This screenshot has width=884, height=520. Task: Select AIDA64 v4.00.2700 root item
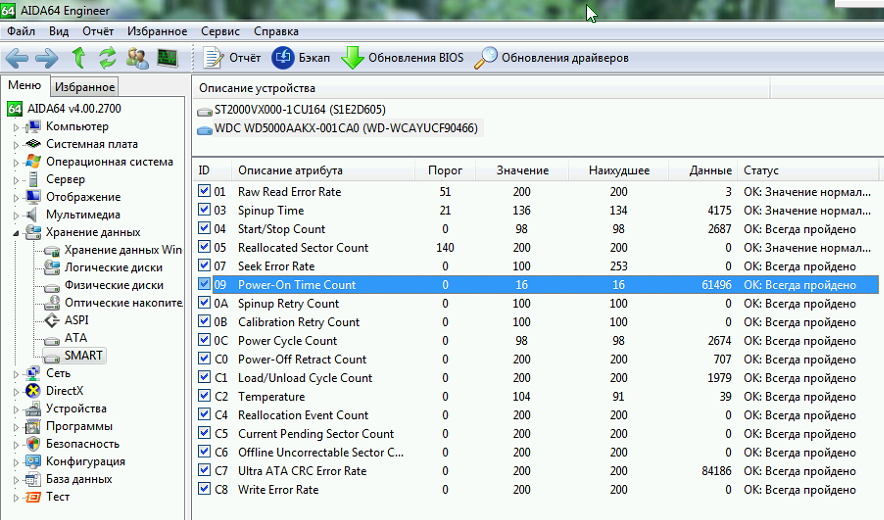click(74, 108)
